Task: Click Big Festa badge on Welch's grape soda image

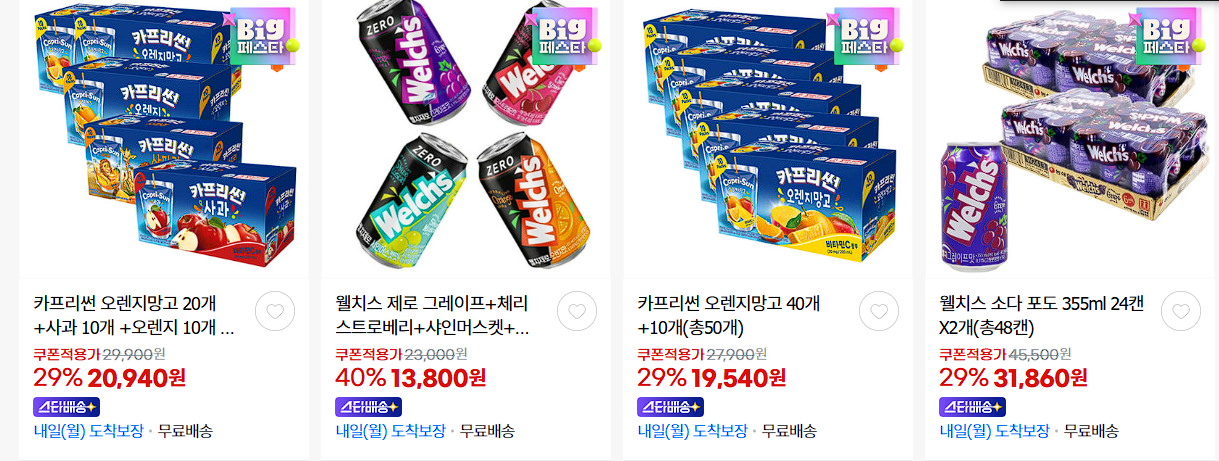Action: pos(1170,37)
